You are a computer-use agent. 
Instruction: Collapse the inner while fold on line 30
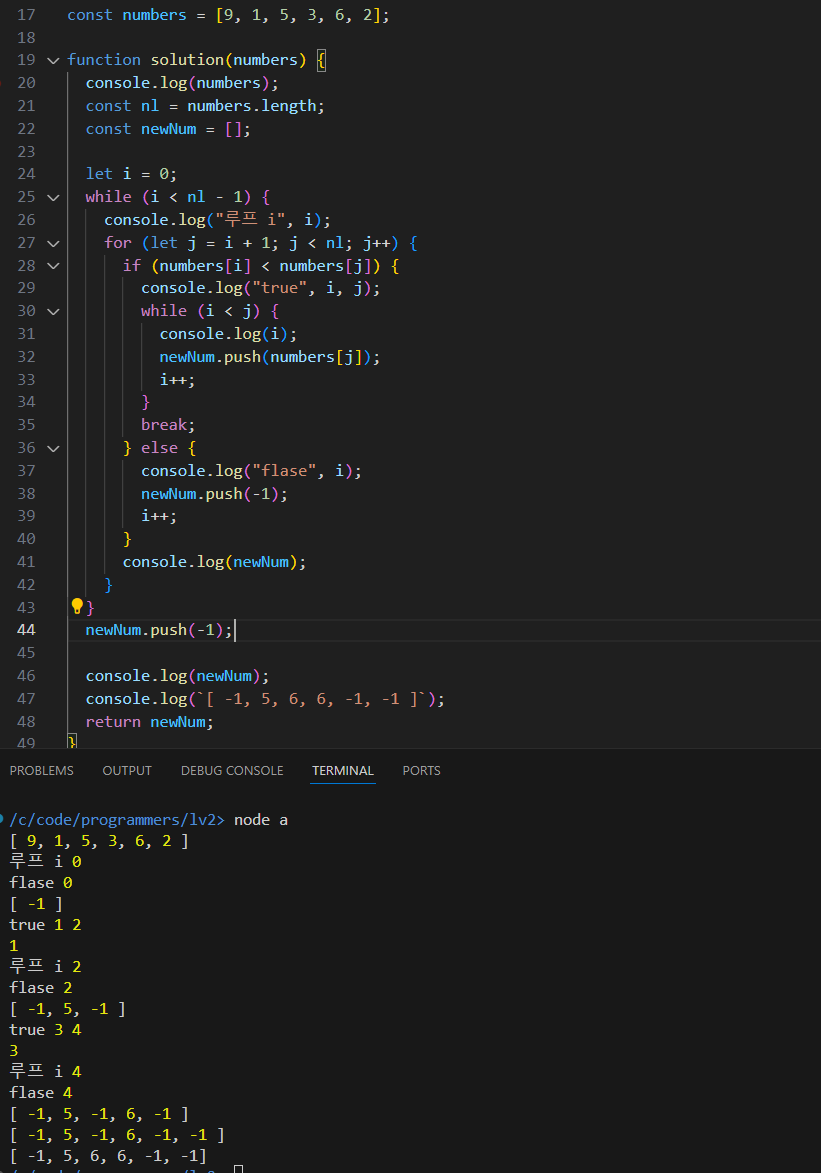[x=53, y=311]
